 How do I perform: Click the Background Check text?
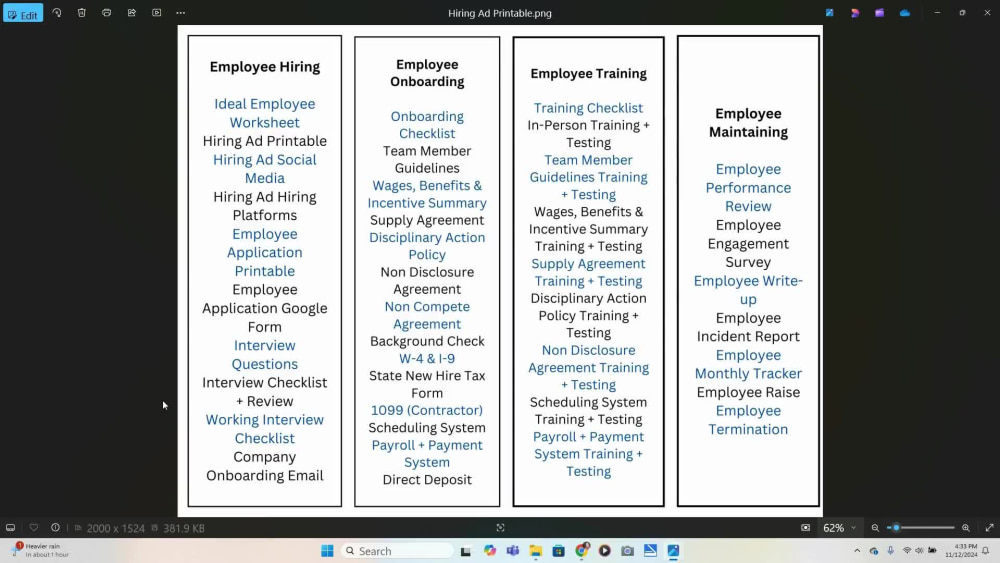(427, 341)
